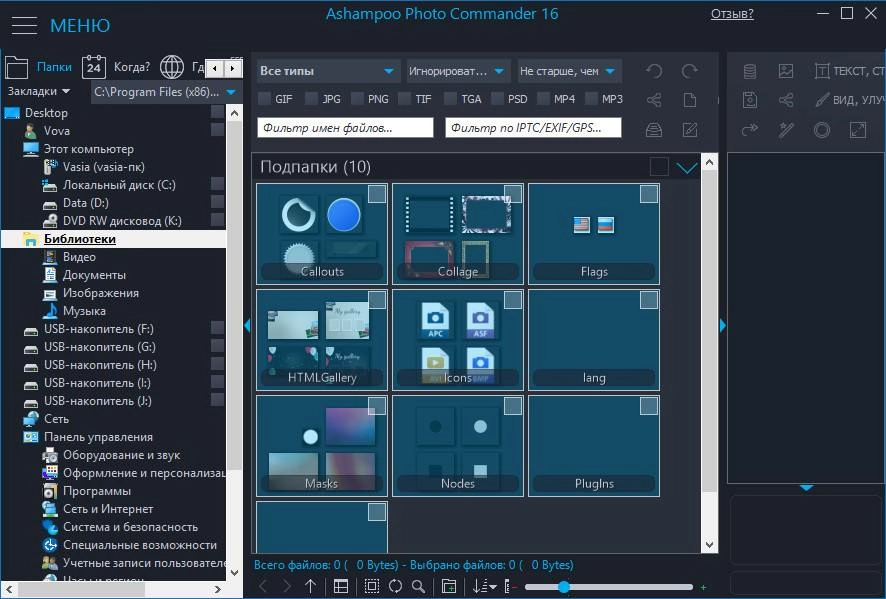Click the curved export arrow icon

pos(750,130)
